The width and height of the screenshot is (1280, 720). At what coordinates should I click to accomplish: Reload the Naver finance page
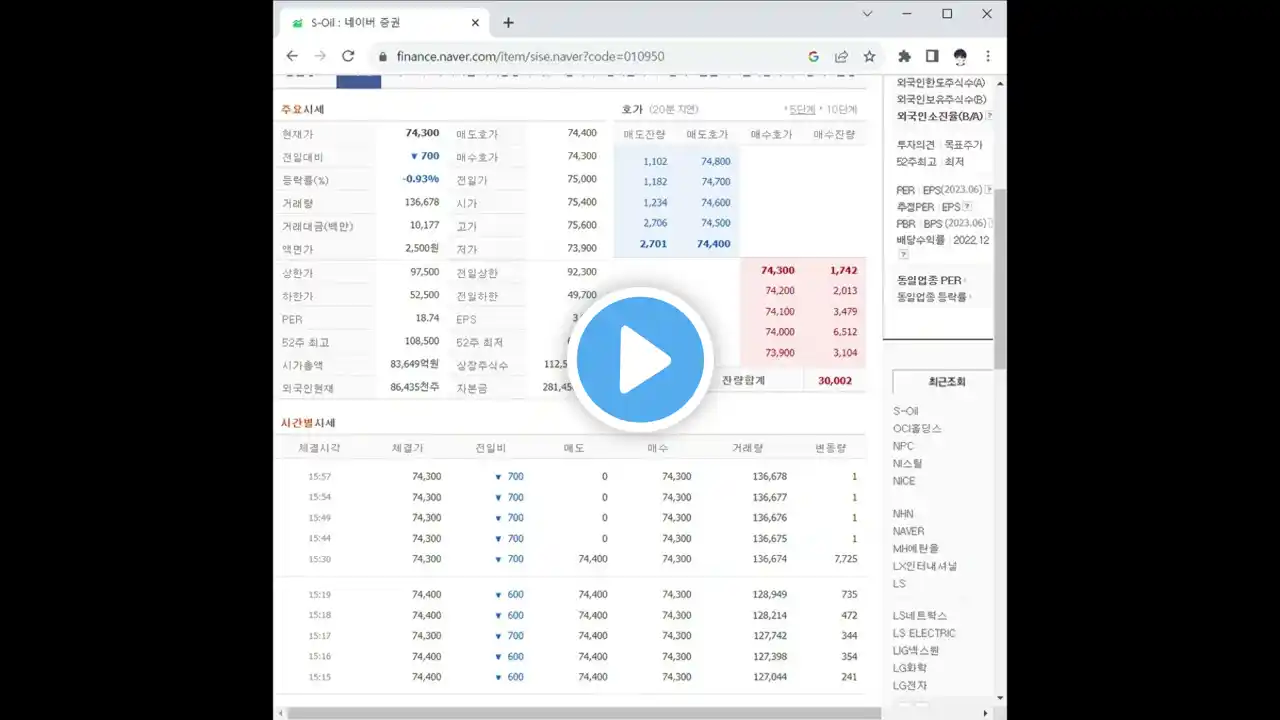348,56
